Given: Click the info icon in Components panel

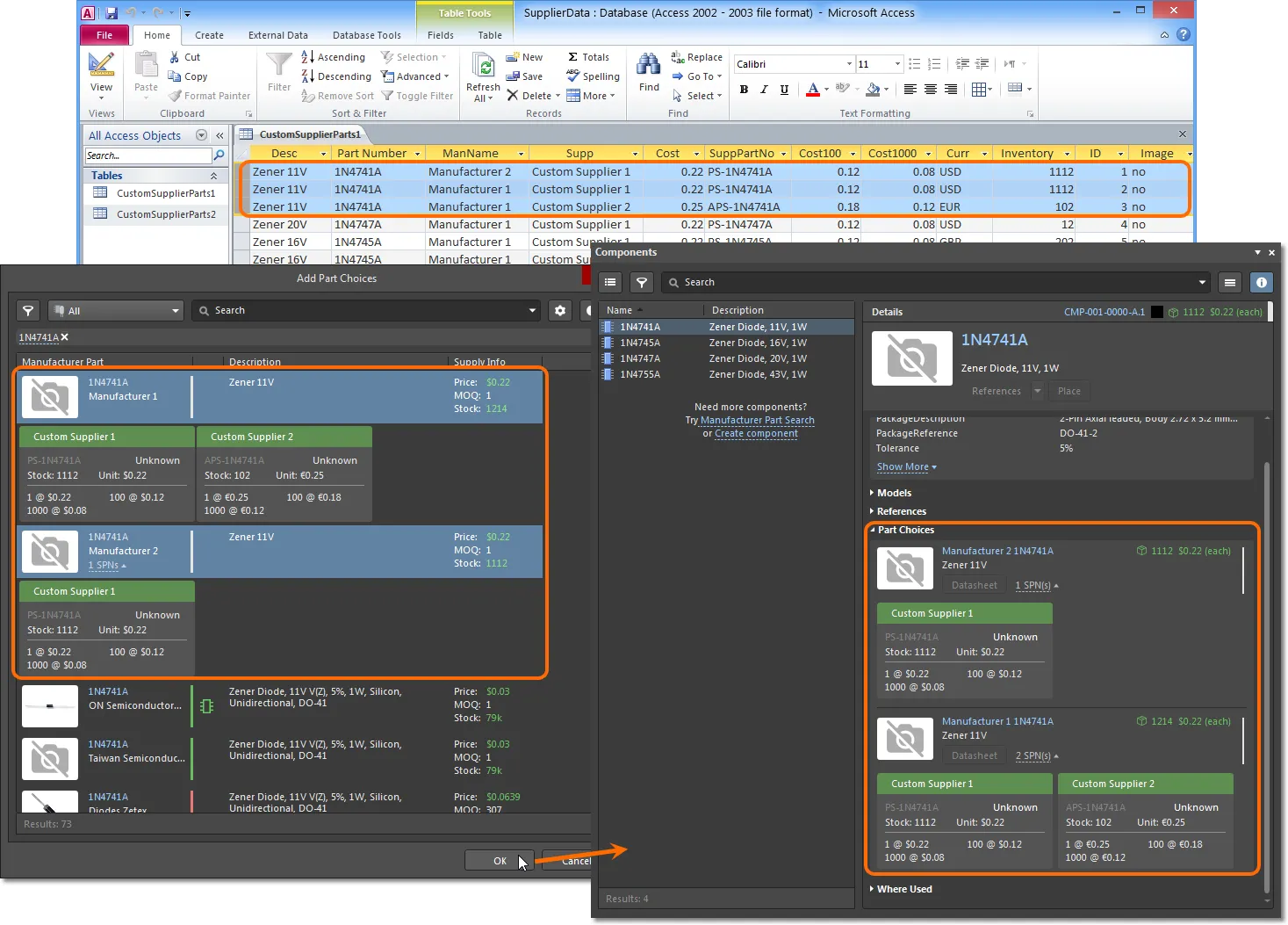Looking at the screenshot, I should 1262,282.
